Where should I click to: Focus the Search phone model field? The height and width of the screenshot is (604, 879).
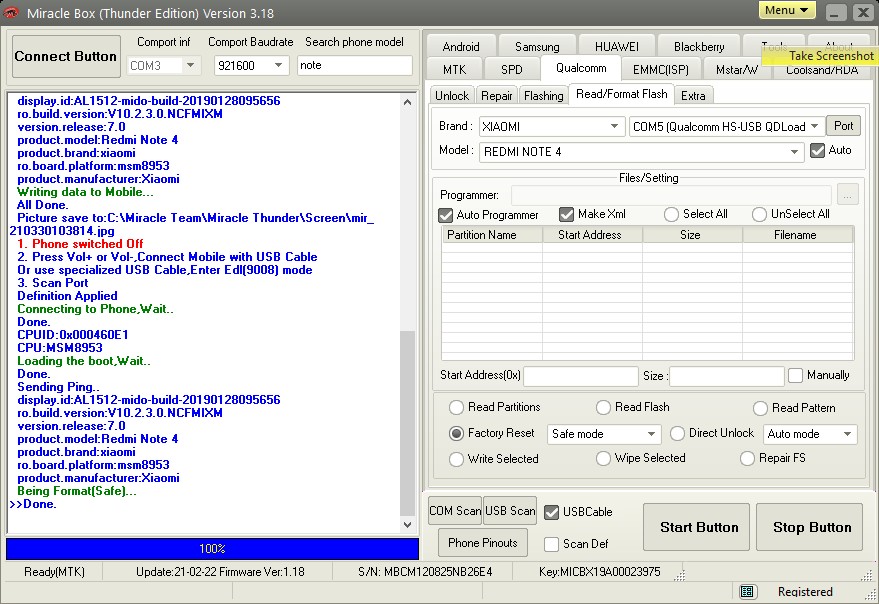click(x=354, y=66)
